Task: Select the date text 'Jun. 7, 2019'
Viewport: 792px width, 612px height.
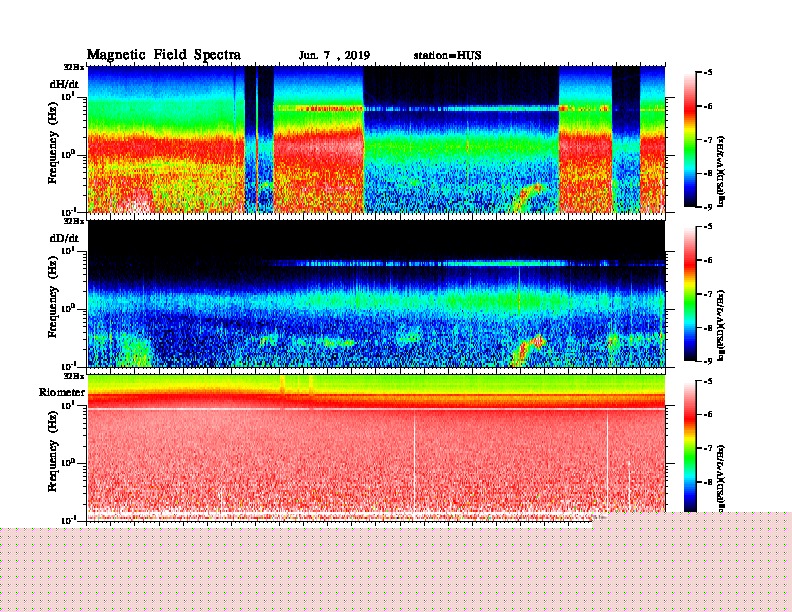Action: [x=334, y=56]
